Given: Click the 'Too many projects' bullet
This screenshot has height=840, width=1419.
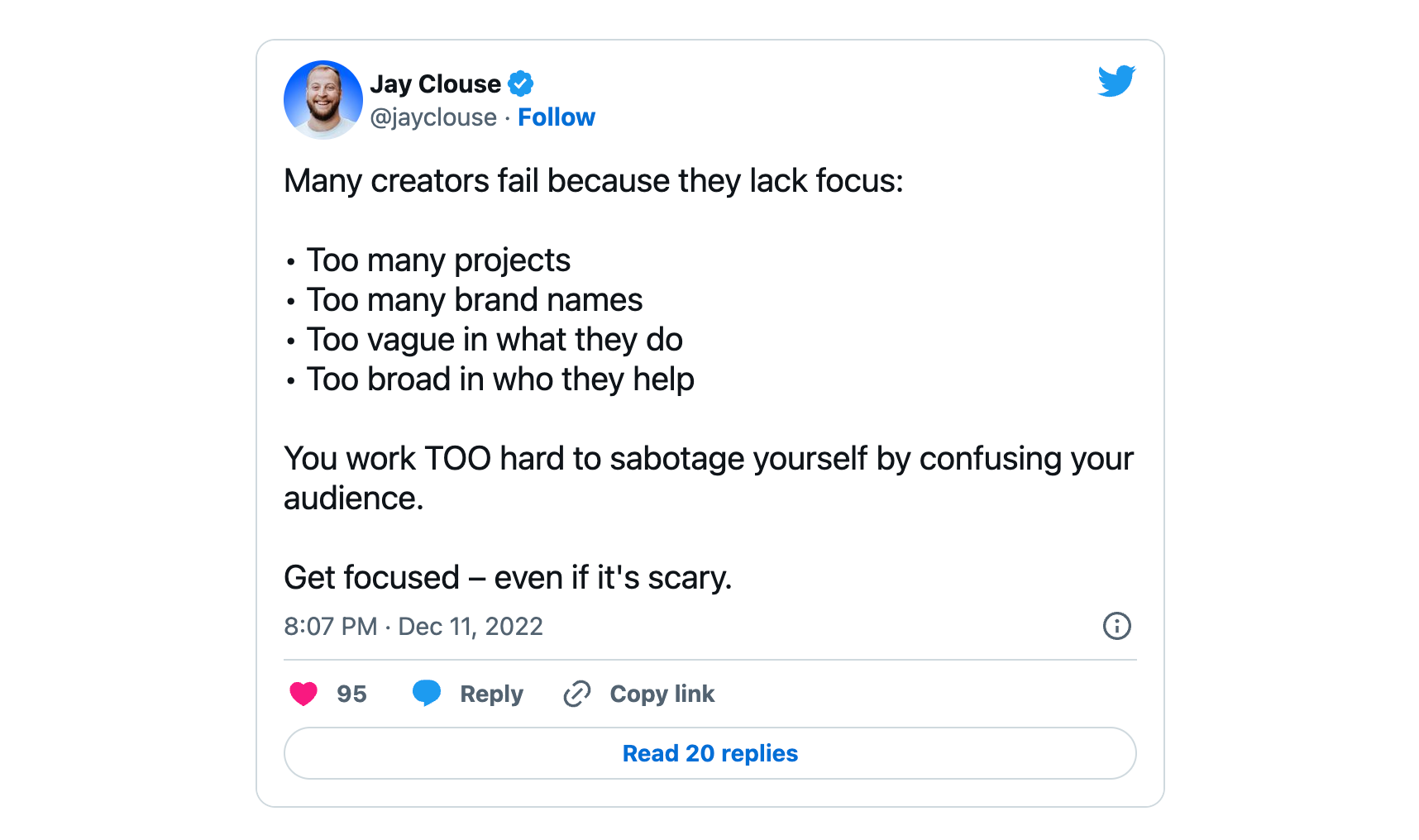Looking at the screenshot, I should (438, 260).
